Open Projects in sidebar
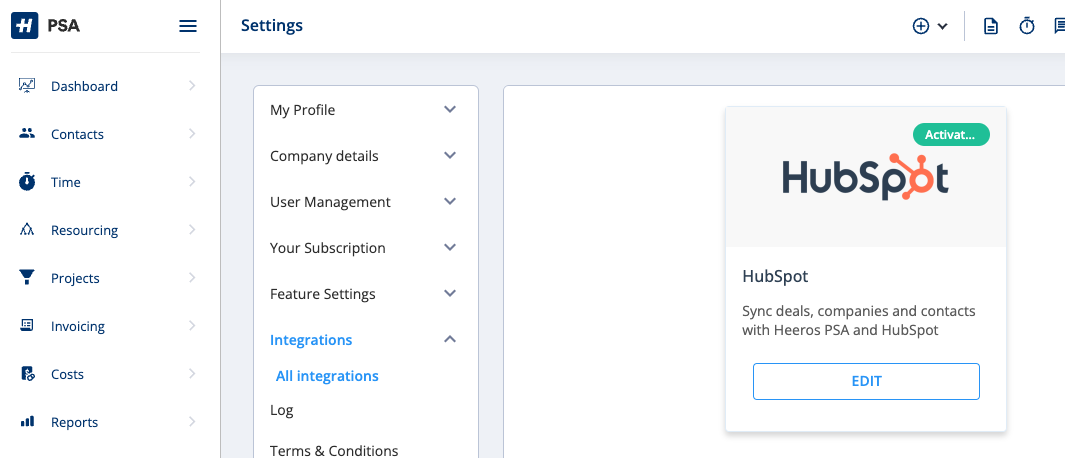This screenshot has width=1065, height=458. point(75,279)
